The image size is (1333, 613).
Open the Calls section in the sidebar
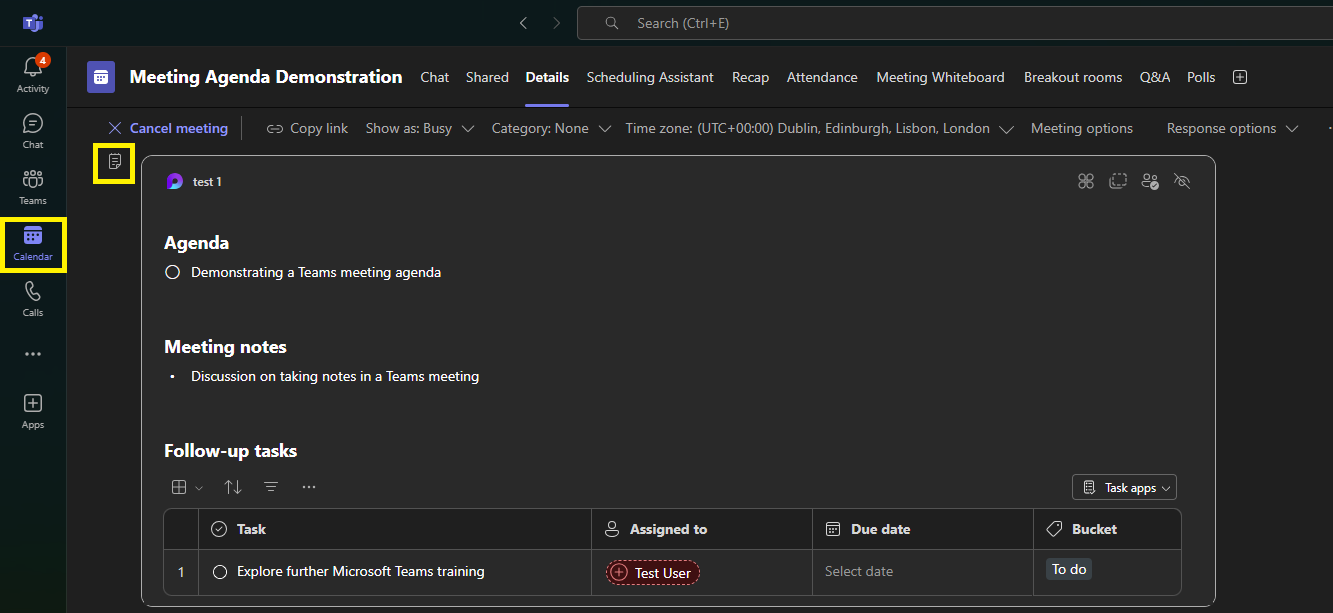pyautogui.click(x=33, y=298)
